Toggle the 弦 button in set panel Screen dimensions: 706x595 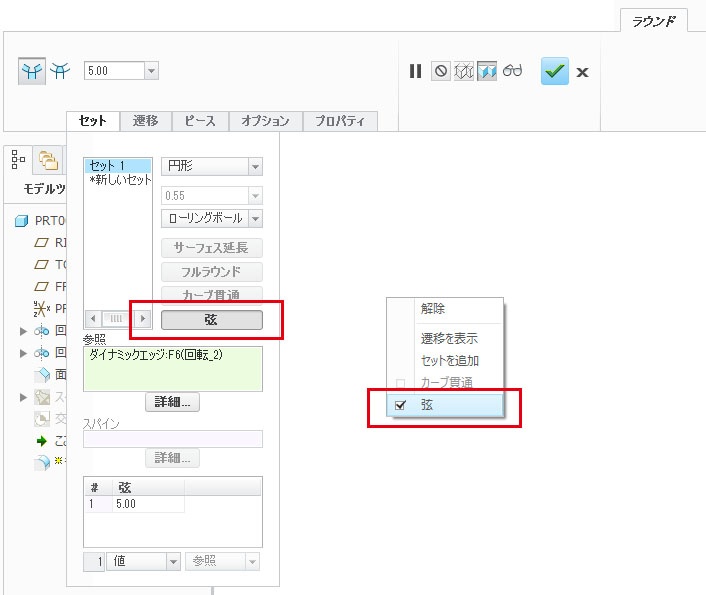[x=211, y=319]
